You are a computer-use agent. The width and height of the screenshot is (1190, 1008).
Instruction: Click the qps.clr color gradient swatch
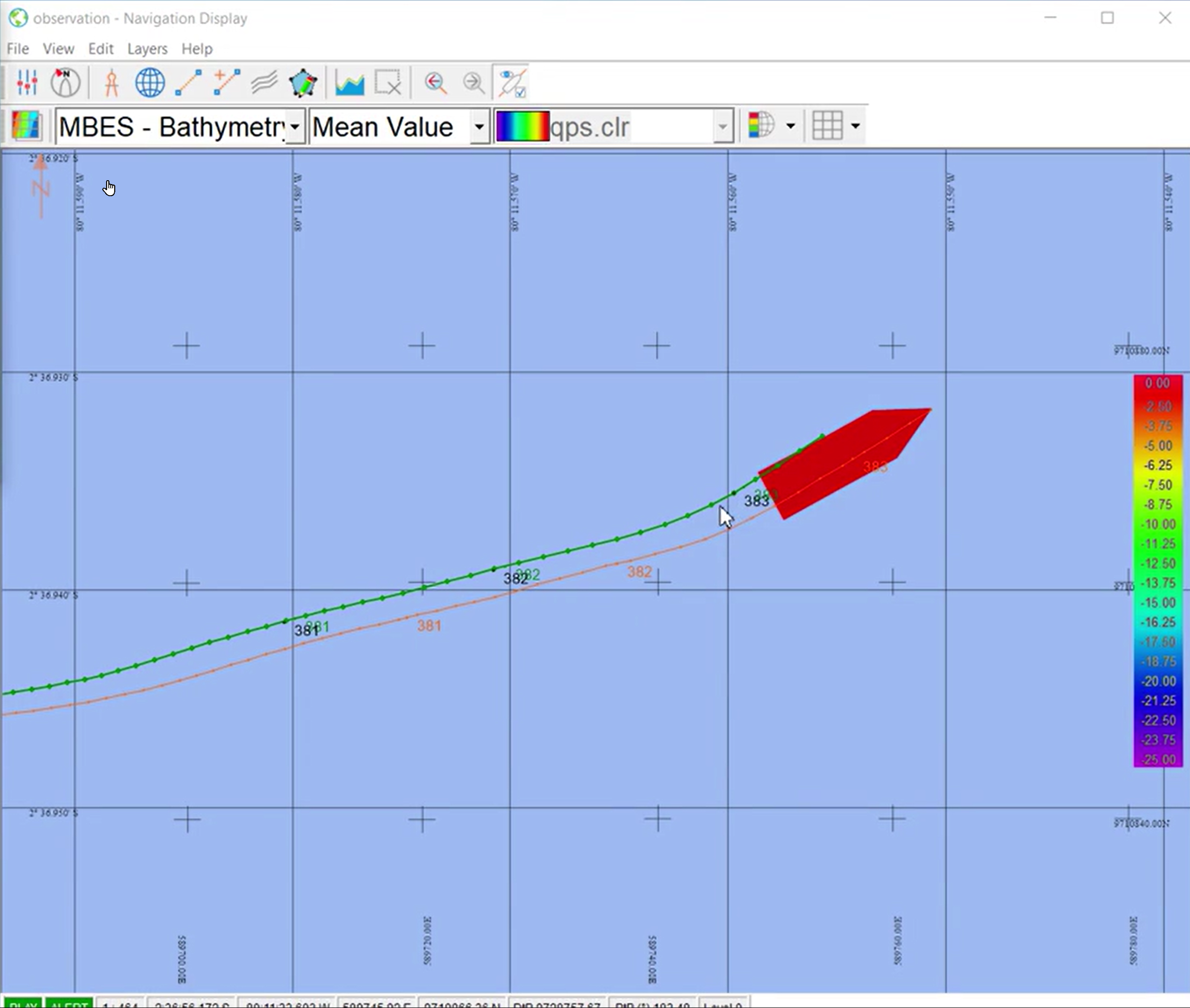tap(523, 126)
